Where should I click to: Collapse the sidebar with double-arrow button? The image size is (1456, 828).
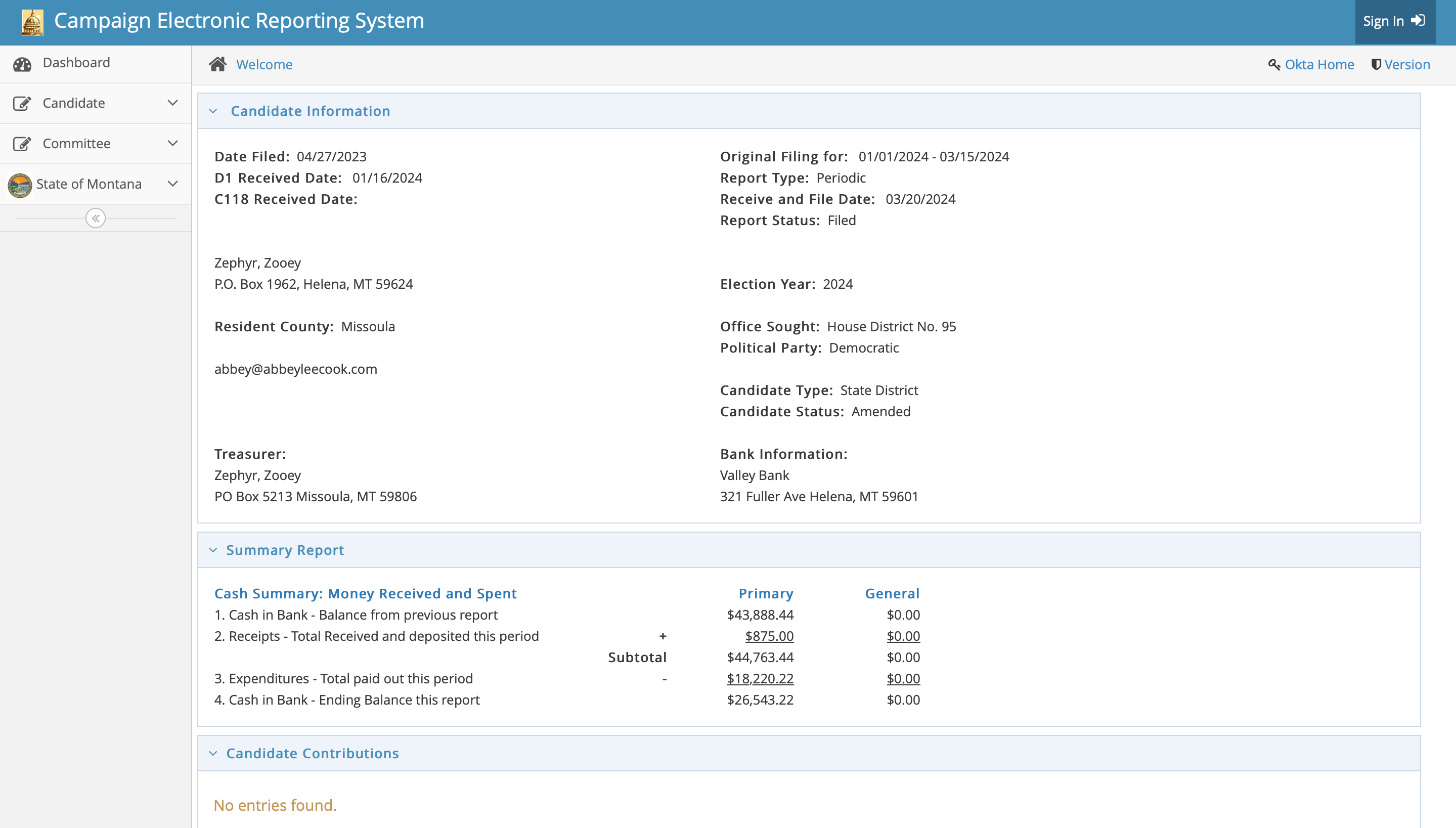pyautogui.click(x=96, y=219)
